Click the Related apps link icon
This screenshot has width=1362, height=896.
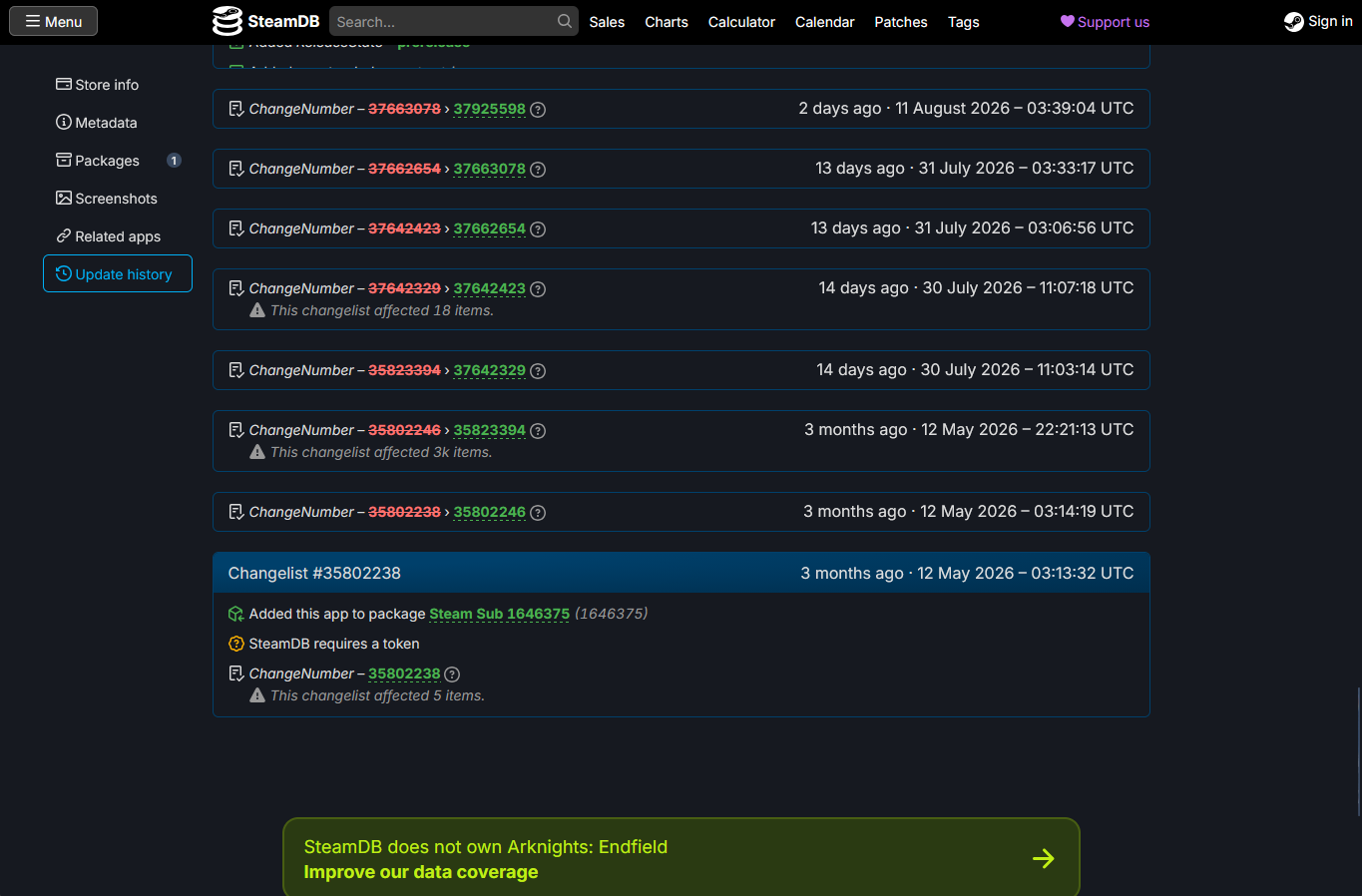64,236
